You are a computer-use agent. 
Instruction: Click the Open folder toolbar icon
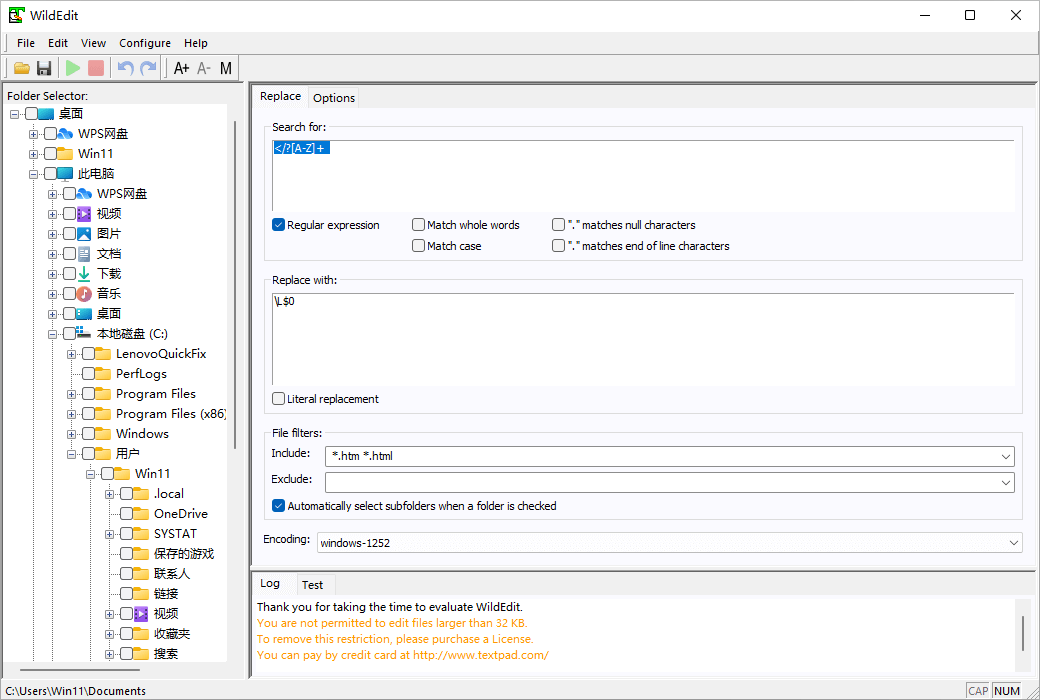click(x=21, y=68)
